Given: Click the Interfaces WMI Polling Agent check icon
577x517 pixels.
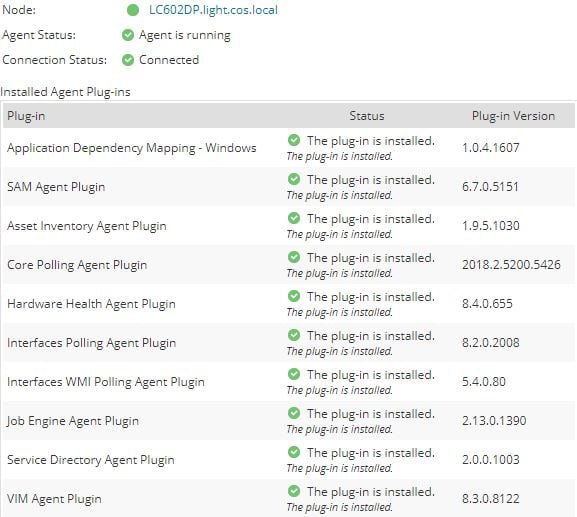Looking at the screenshot, I should 294,374.
